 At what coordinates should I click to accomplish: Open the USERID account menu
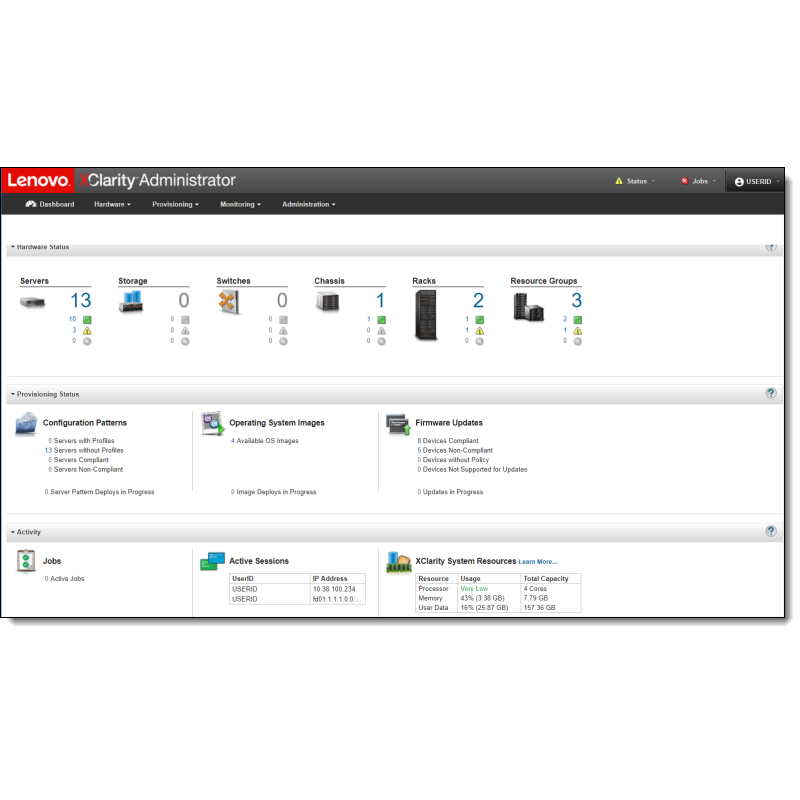757,182
